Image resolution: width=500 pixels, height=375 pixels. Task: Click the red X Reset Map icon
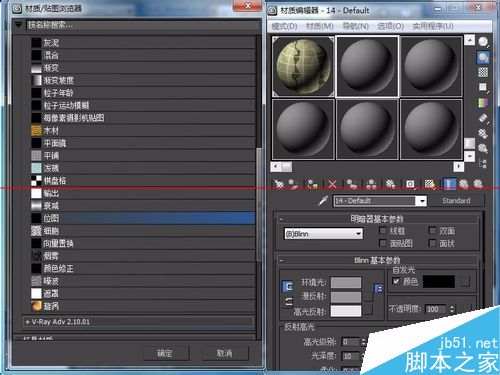pos(332,184)
